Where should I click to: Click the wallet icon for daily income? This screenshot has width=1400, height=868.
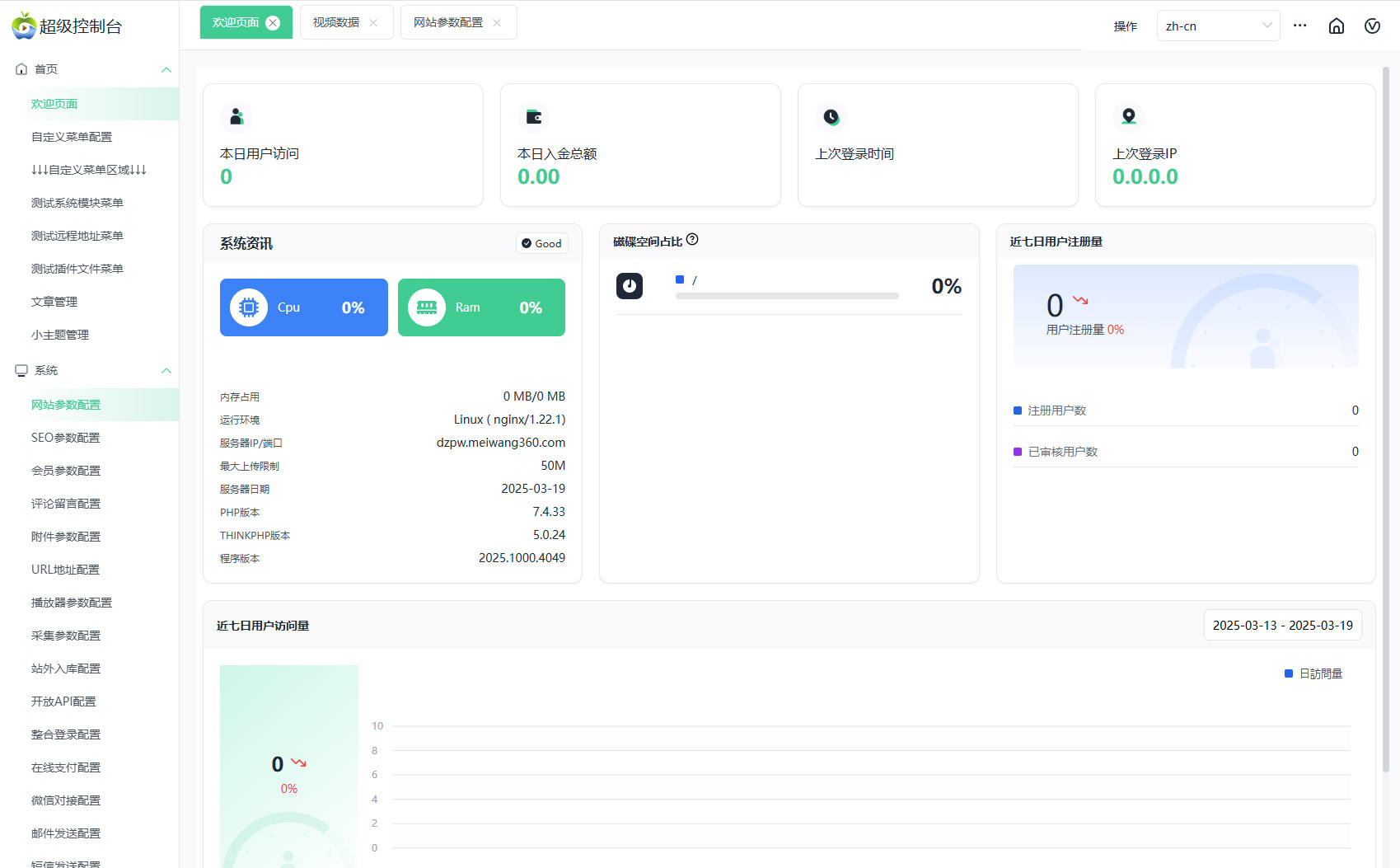point(534,117)
